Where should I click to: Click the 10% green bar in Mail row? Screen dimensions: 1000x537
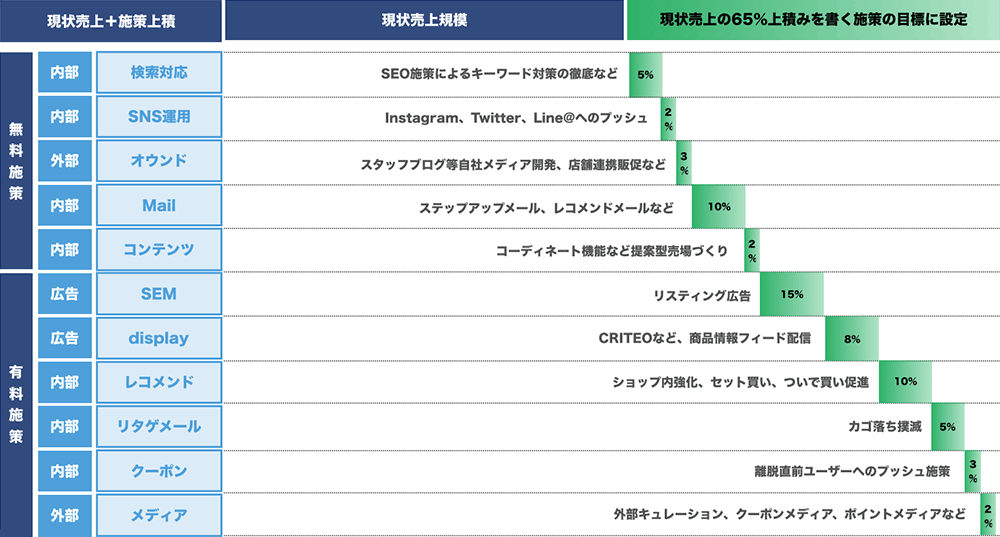[719, 207]
